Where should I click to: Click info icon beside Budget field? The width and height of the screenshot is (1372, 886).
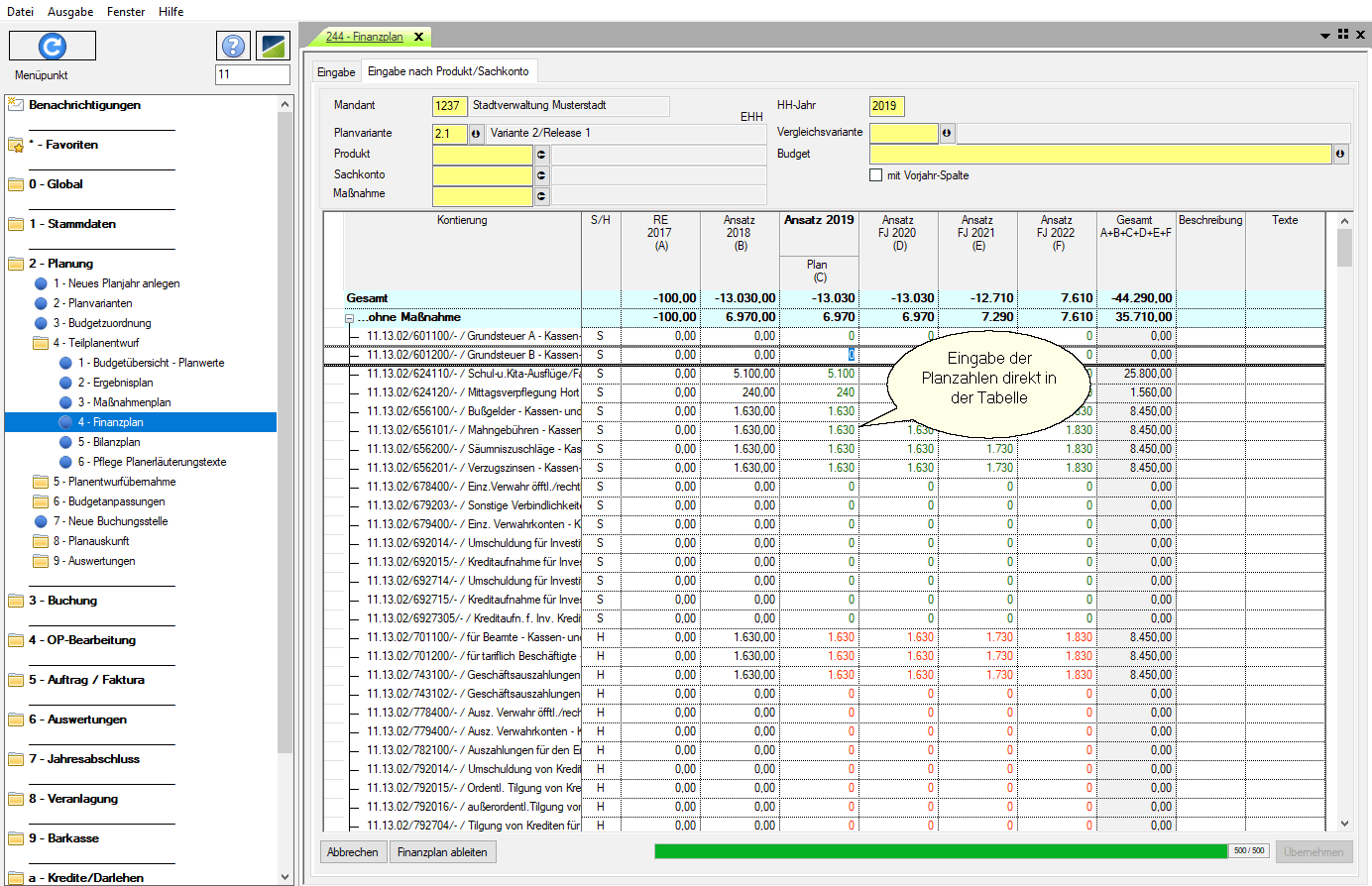pos(1340,155)
